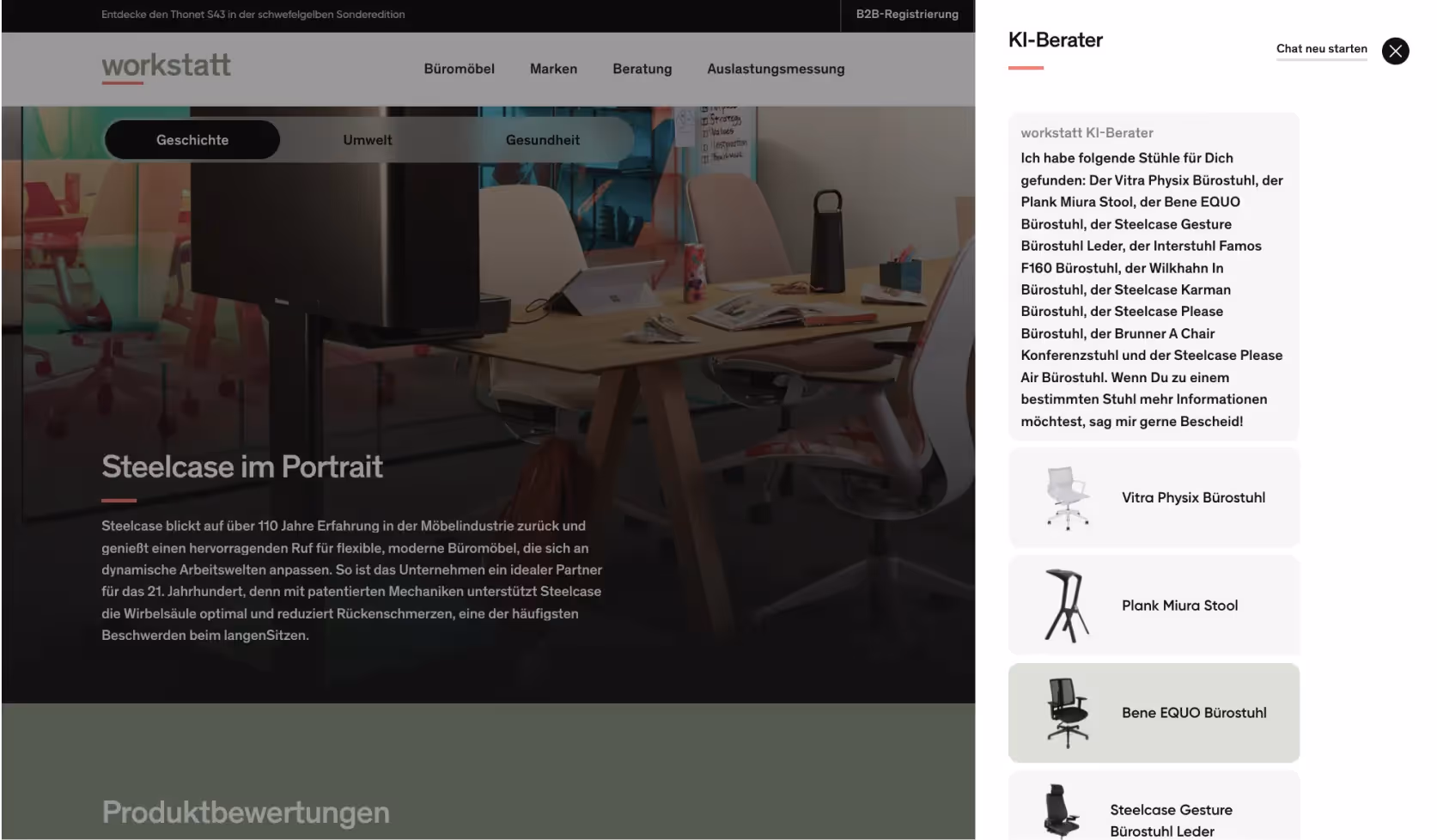
Task: Open Auslastungsmessung navigation item
Action: 776,69
